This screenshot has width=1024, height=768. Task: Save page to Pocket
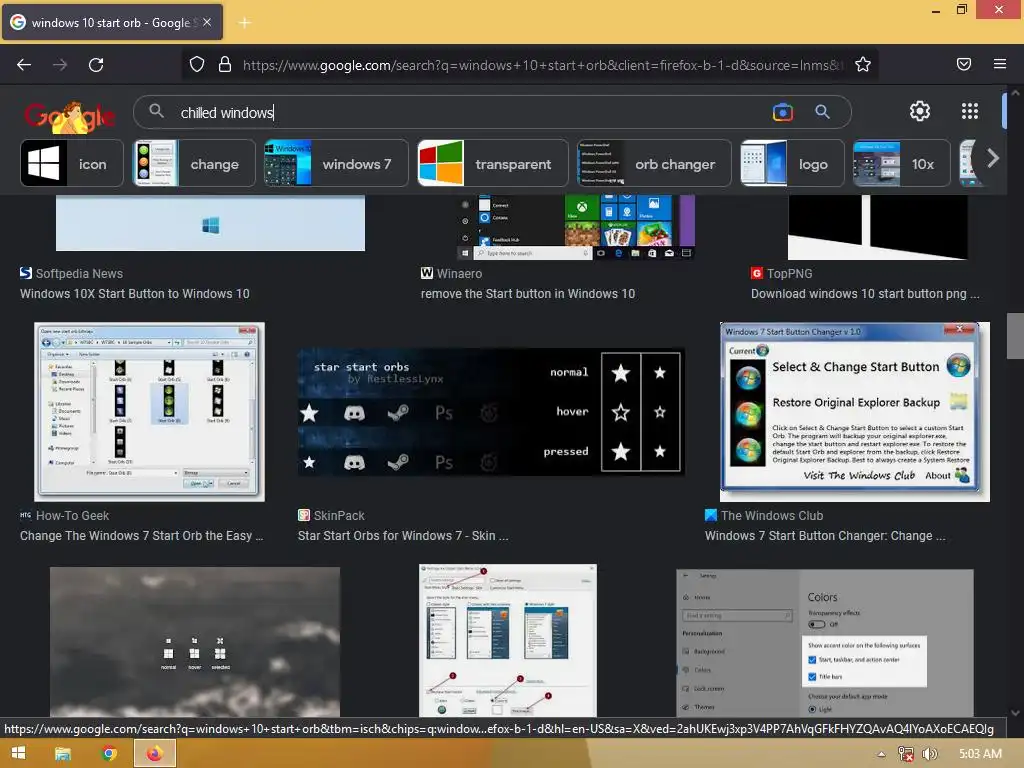coord(963,64)
